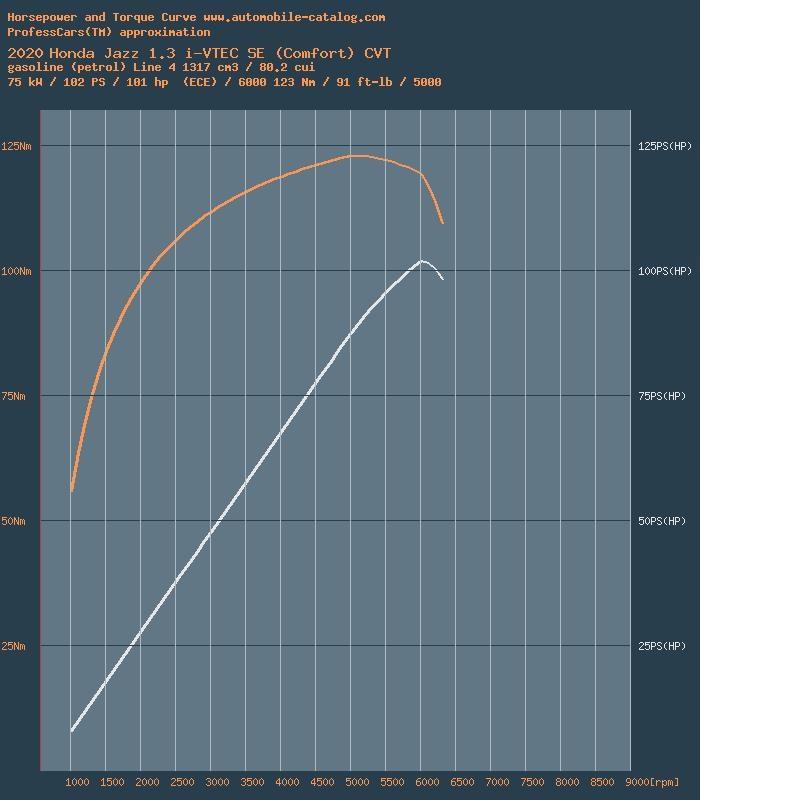
Task: Click the 75 kW / 102 PS spec line
Action: click(224, 82)
